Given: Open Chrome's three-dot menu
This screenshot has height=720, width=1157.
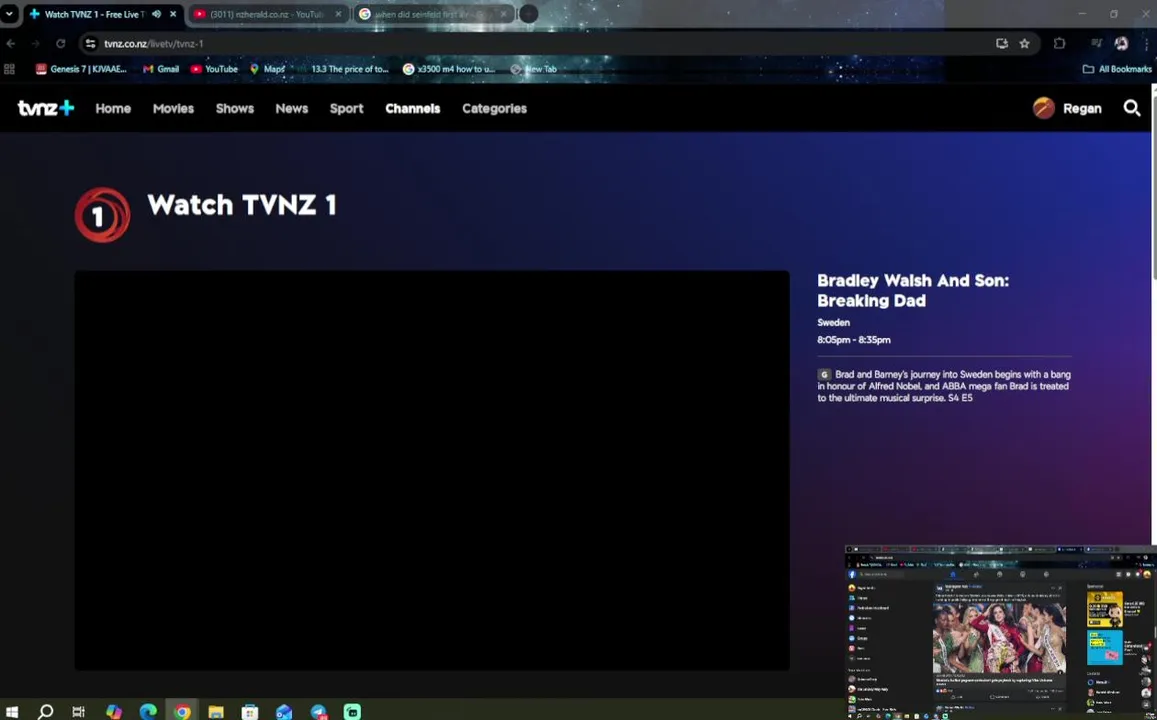Looking at the screenshot, I should click(x=1147, y=44).
